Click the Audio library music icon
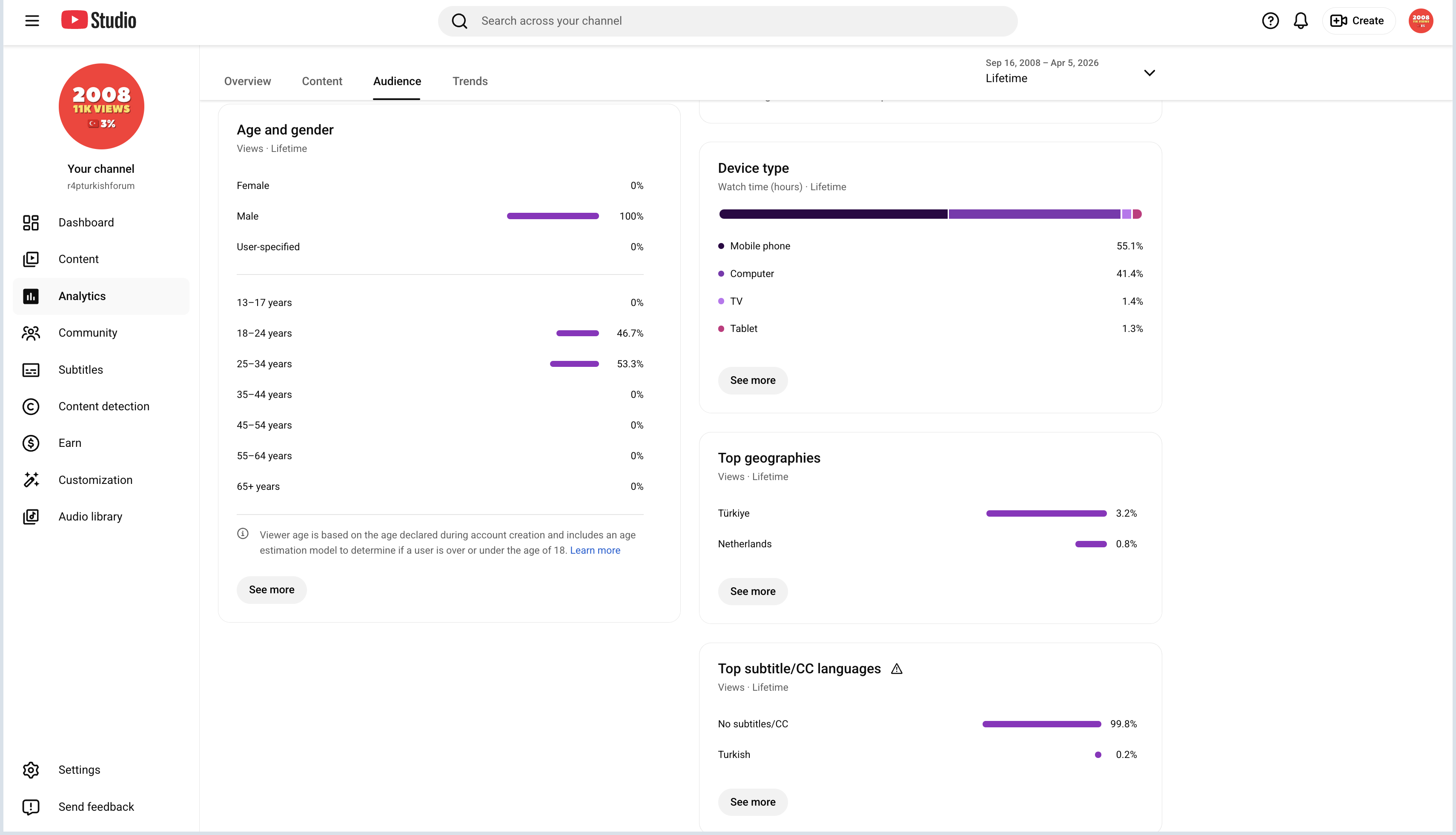1456x835 pixels. click(x=31, y=517)
